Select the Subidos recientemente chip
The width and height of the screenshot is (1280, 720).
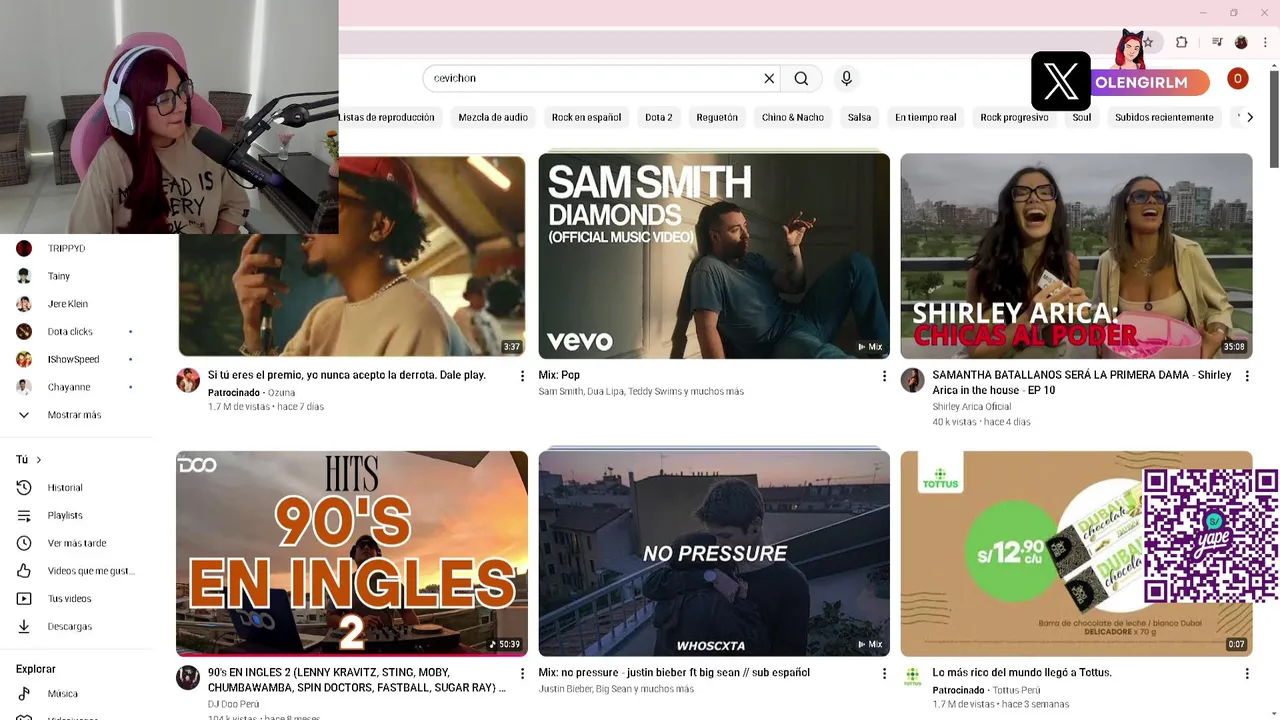pyautogui.click(x=1164, y=117)
